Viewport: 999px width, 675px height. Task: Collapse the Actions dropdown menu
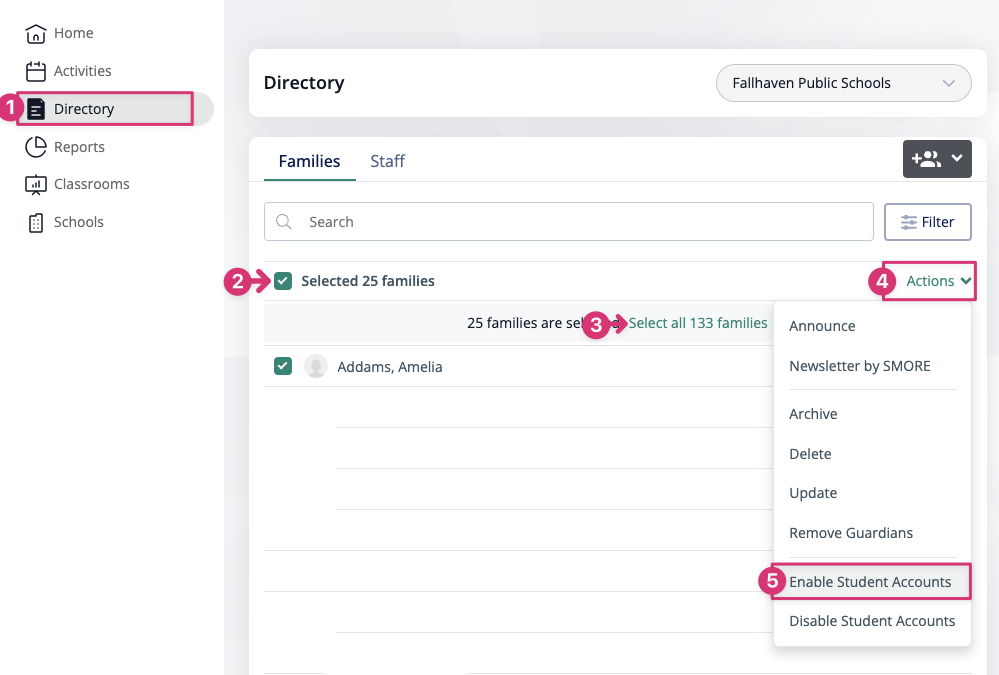(938, 281)
